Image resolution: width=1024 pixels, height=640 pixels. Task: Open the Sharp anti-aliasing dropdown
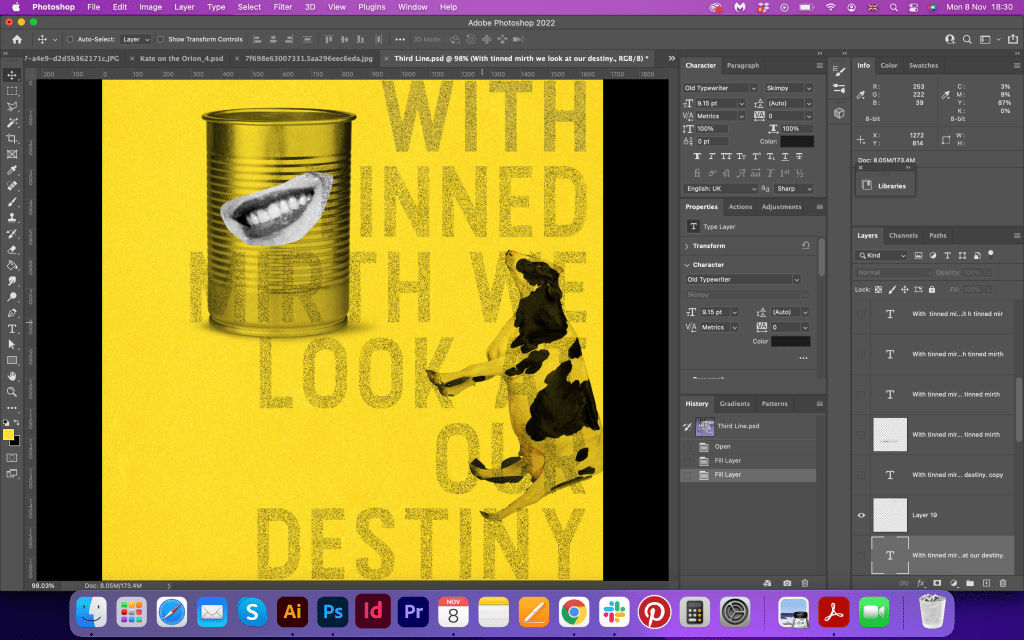click(x=793, y=188)
